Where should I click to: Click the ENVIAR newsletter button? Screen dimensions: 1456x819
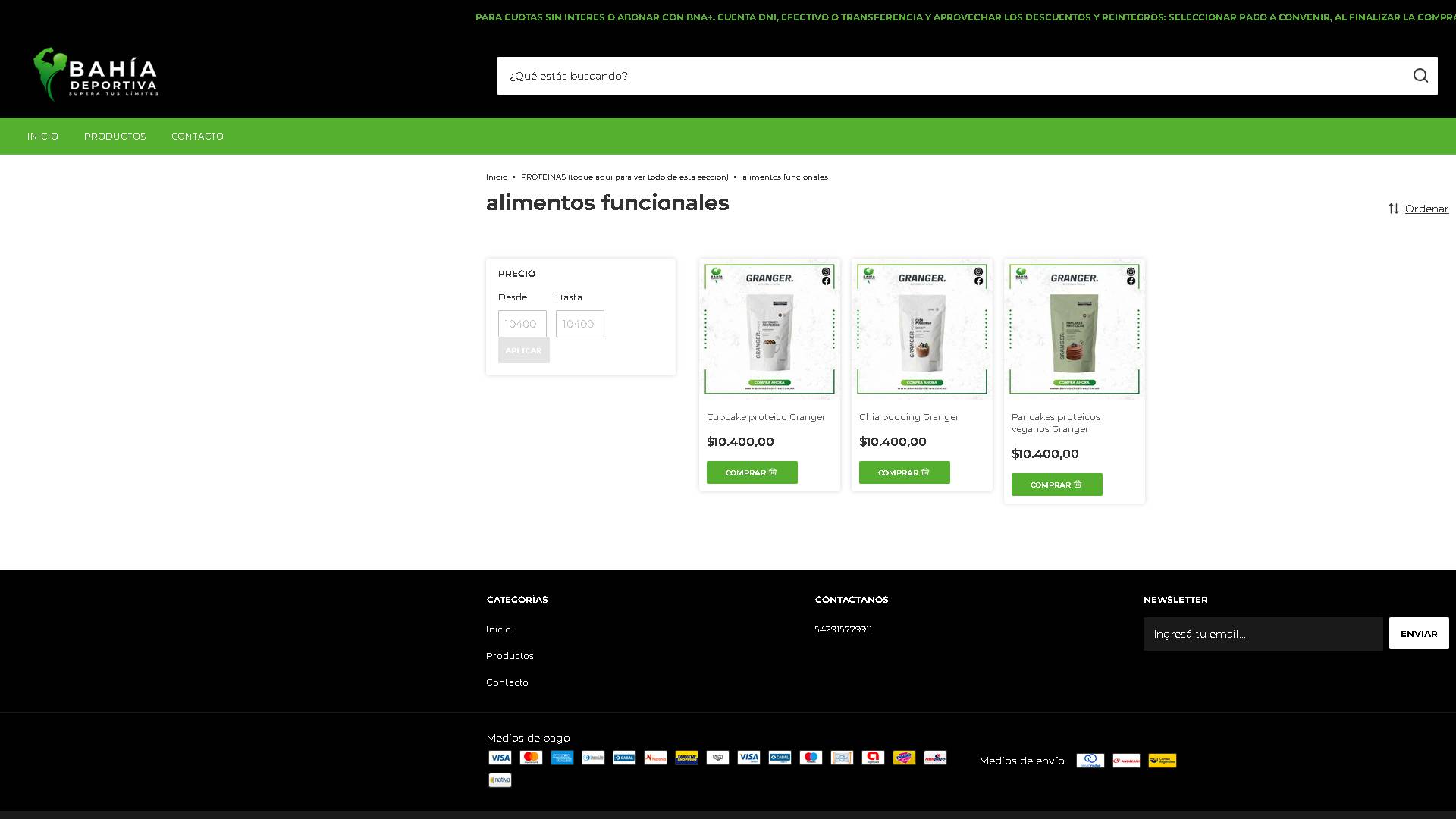click(x=1419, y=633)
